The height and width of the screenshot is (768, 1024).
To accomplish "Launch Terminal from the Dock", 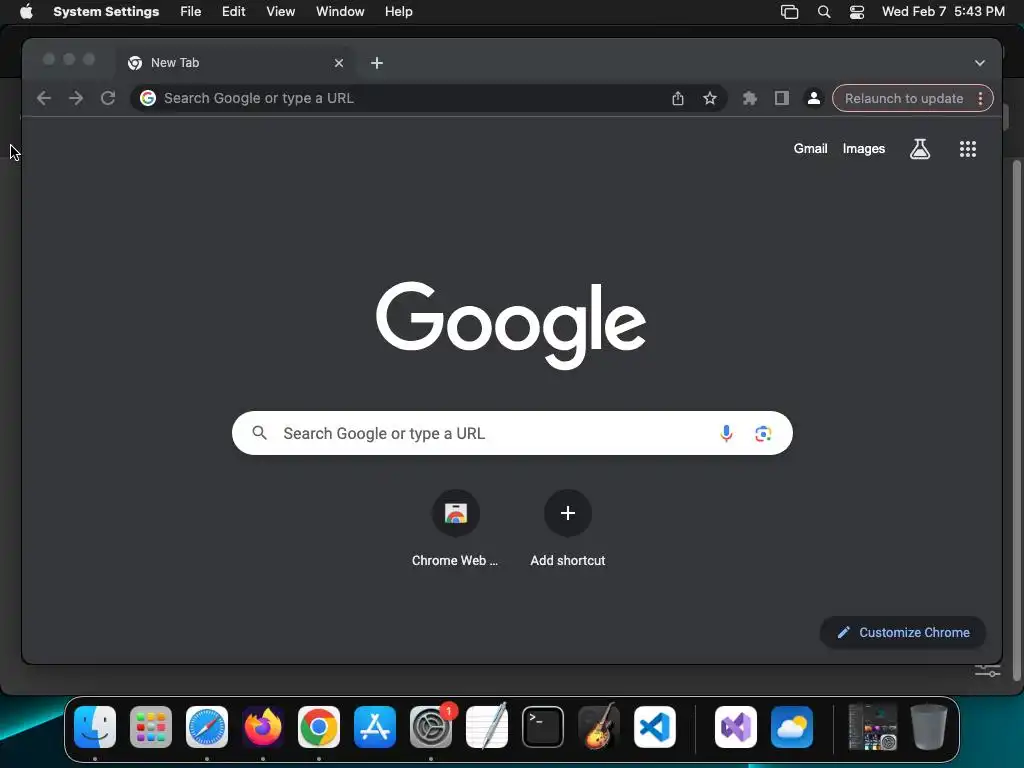I will click(x=543, y=727).
